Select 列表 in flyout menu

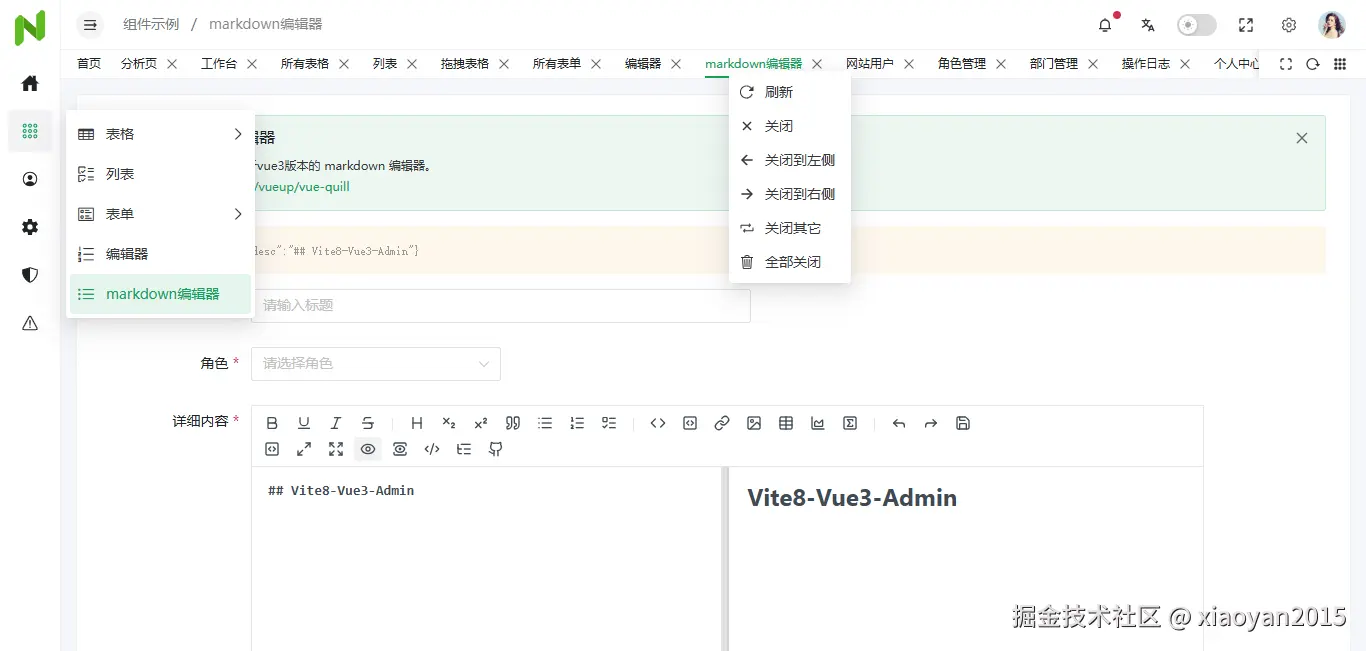(160, 174)
